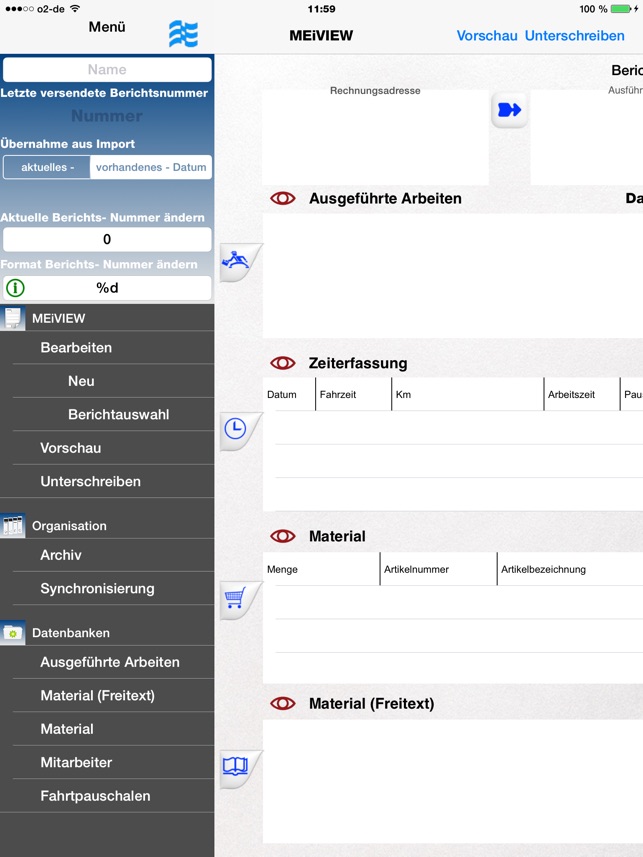Viewport: 643px width, 857px height.
Task: Select the 'aktuelles -' segment
Action: (47, 167)
